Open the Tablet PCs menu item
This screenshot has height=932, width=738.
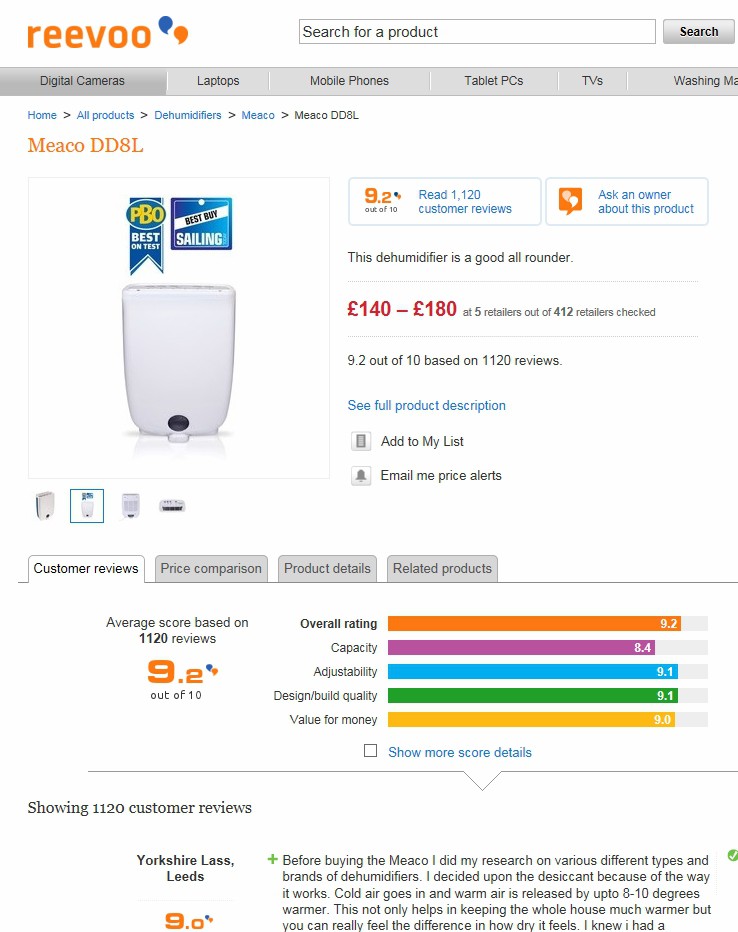coord(493,81)
